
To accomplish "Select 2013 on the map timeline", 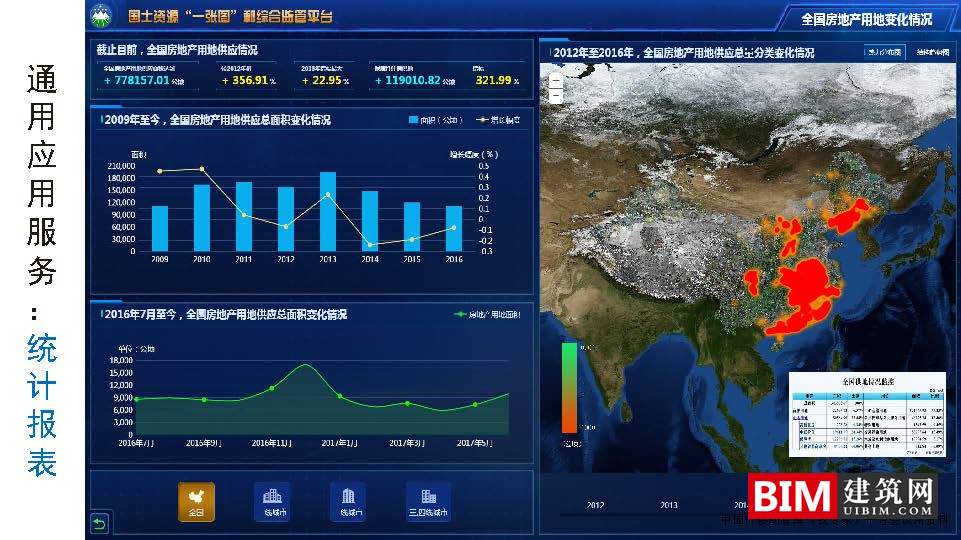I will (668, 505).
